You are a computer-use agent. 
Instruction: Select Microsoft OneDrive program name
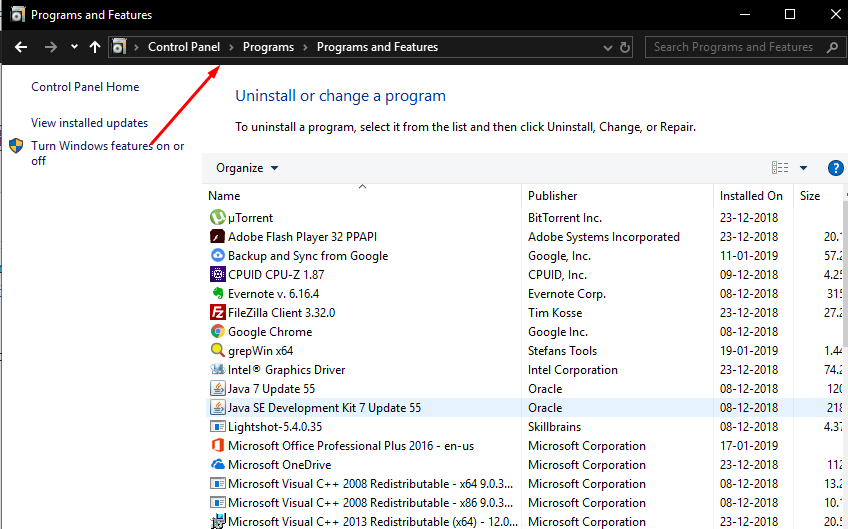pos(279,465)
